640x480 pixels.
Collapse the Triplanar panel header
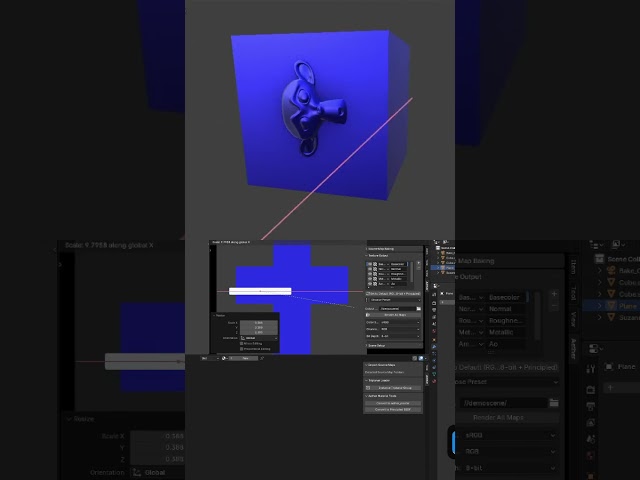[378, 380]
